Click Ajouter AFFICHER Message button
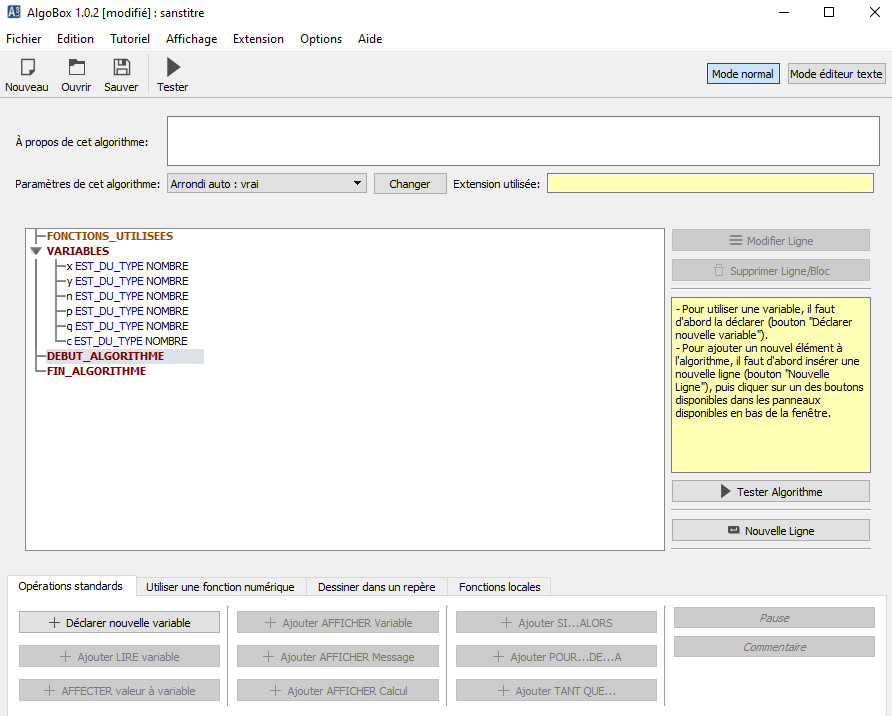Screen dimensions: 892x716 [x=338, y=656]
